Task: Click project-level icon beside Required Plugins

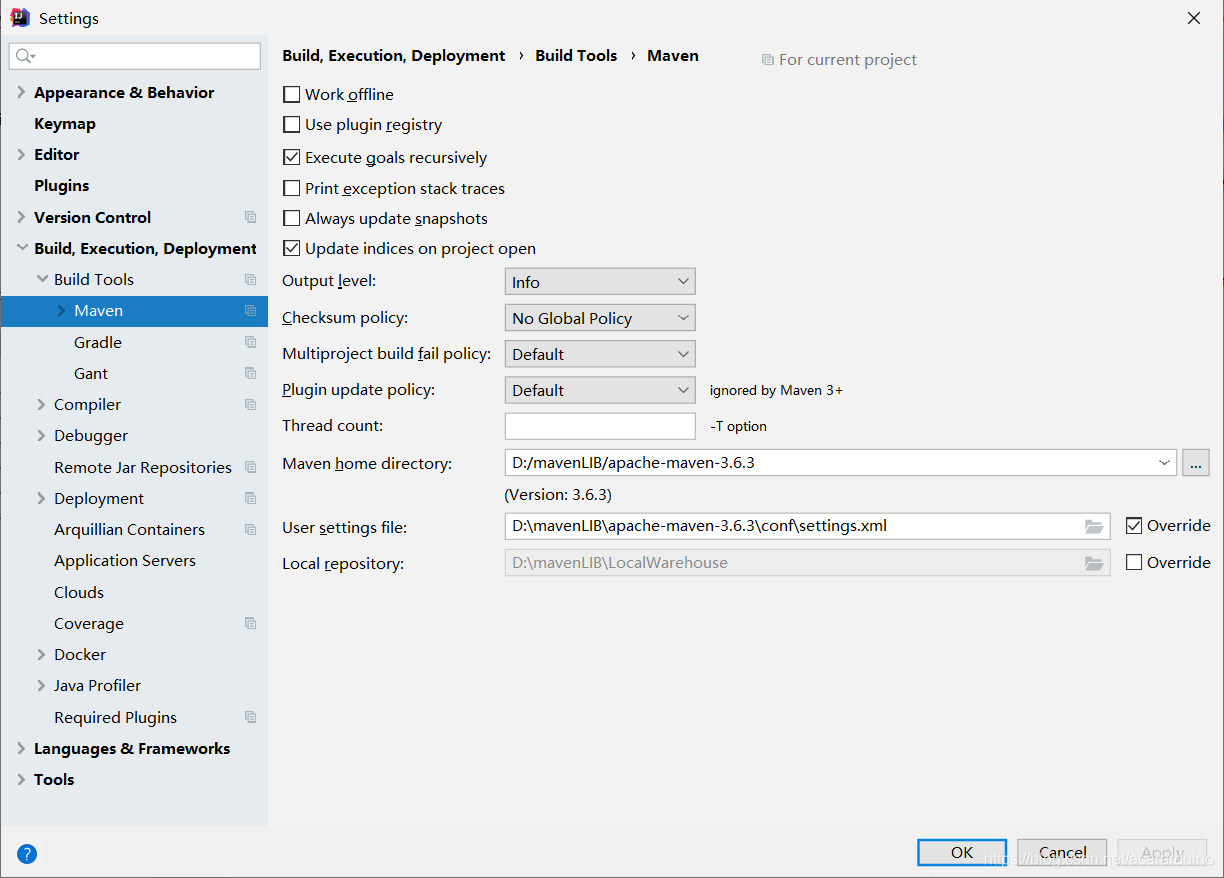Action: pyautogui.click(x=250, y=717)
